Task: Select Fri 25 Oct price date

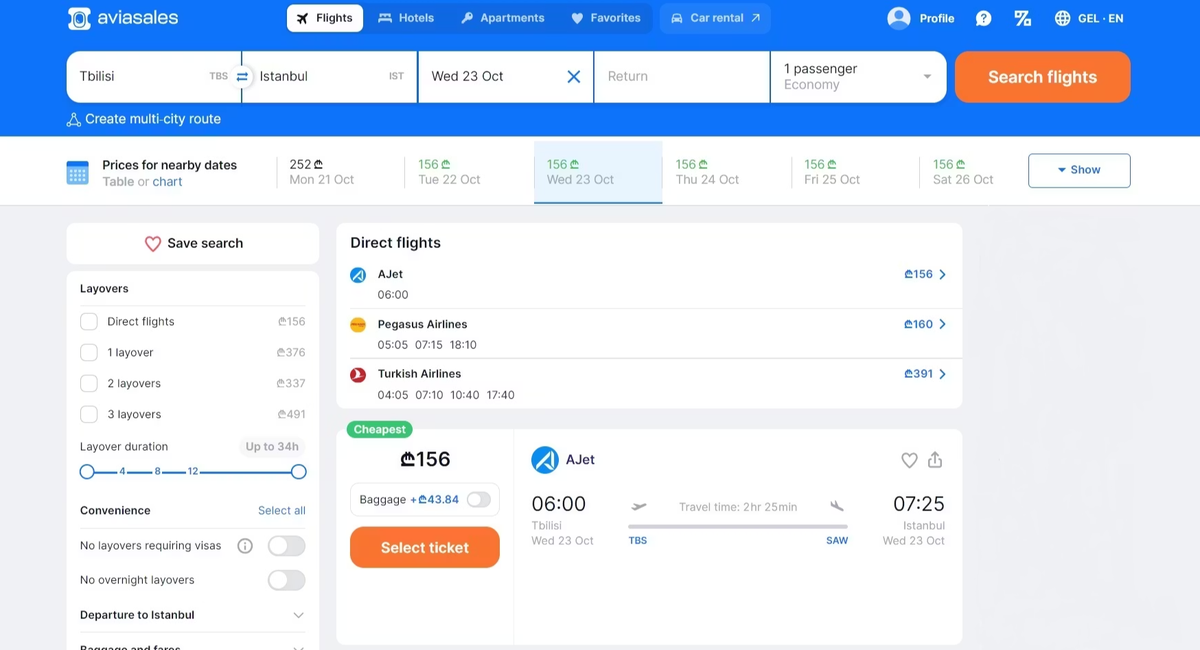Action: 855,172
